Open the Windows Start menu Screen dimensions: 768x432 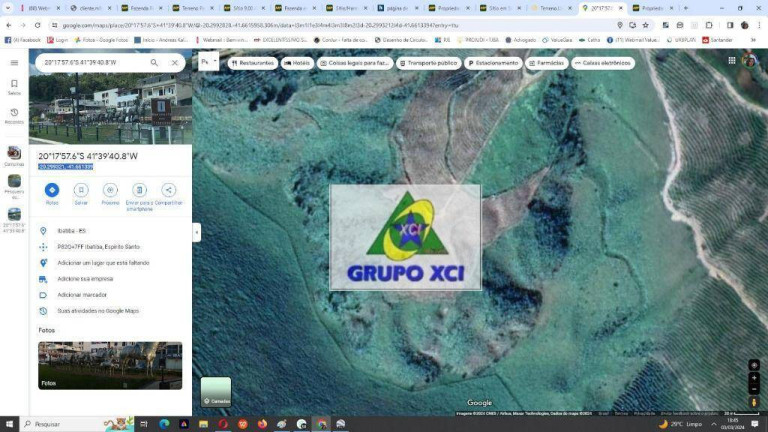9,424
